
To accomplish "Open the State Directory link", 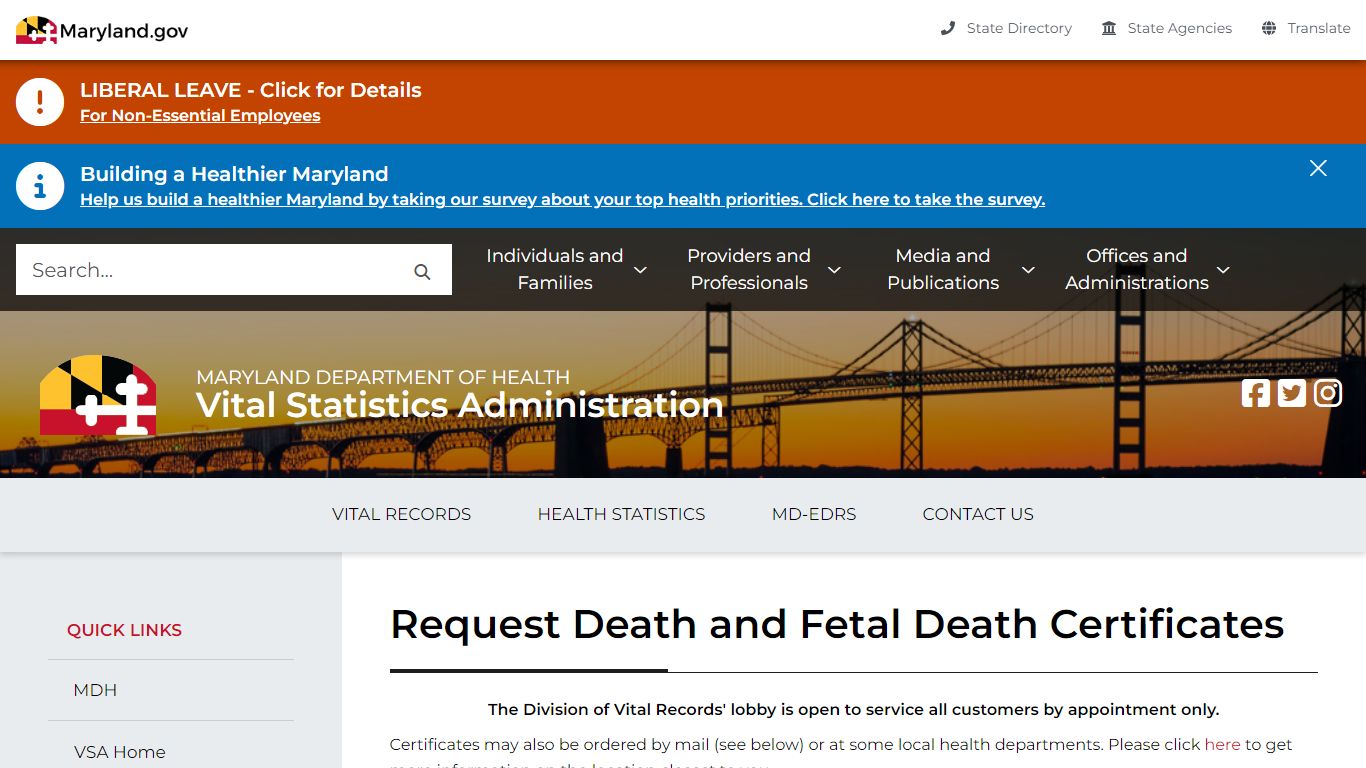I will [1019, 28].
